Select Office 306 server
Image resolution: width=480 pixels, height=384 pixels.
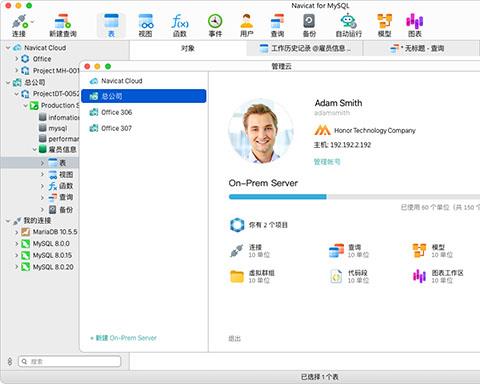144,112
